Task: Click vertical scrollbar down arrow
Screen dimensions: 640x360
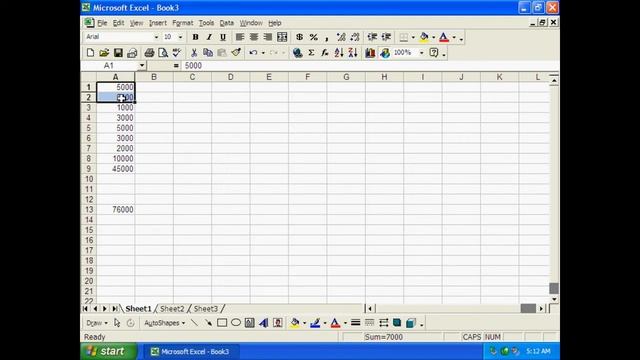Action: coord(554,299)
